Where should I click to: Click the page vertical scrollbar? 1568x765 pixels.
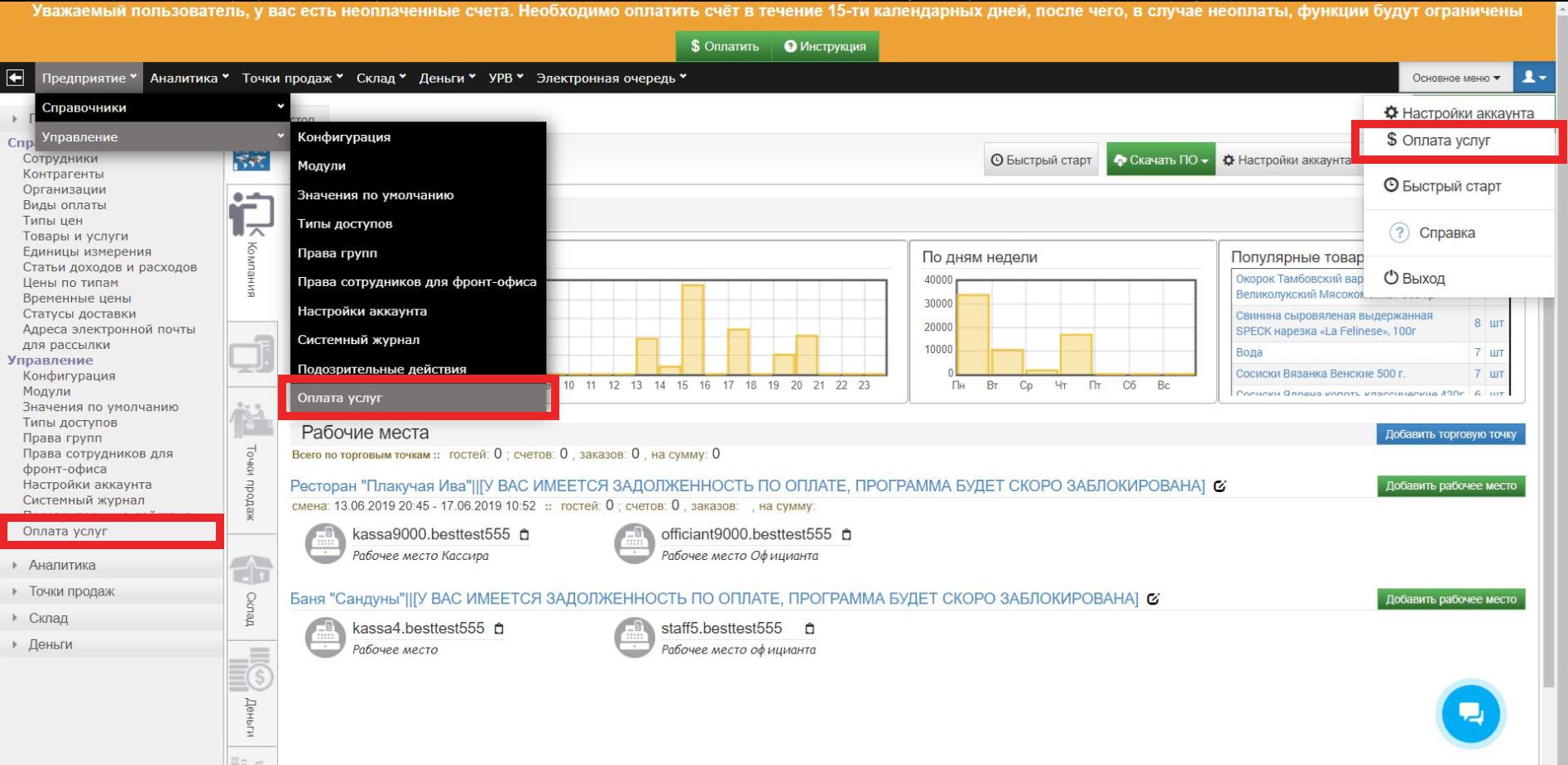1549,414
